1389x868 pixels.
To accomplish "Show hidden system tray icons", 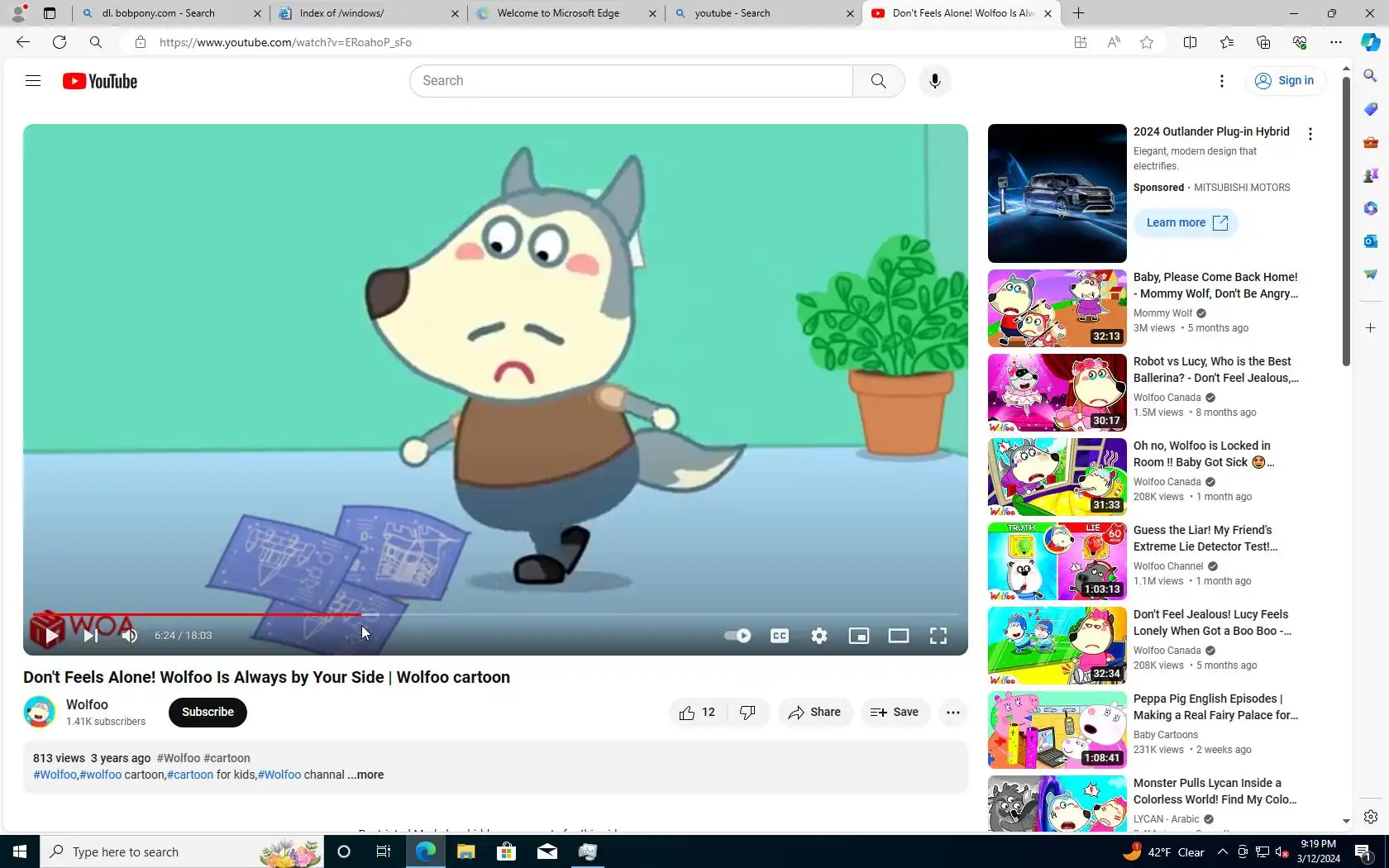I will 1223,851.
